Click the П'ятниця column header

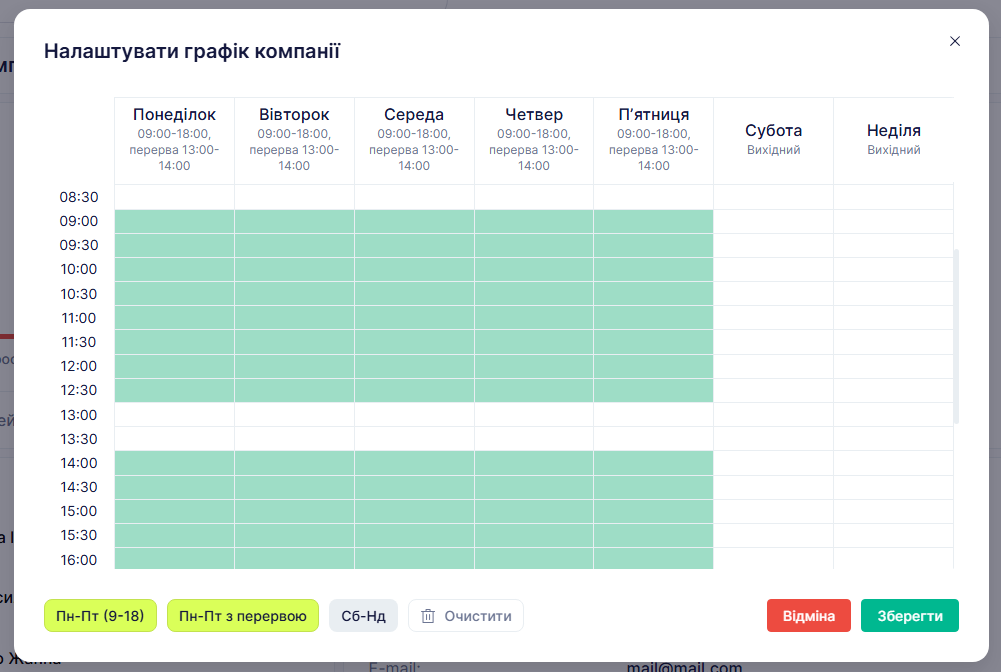(653, 115)
